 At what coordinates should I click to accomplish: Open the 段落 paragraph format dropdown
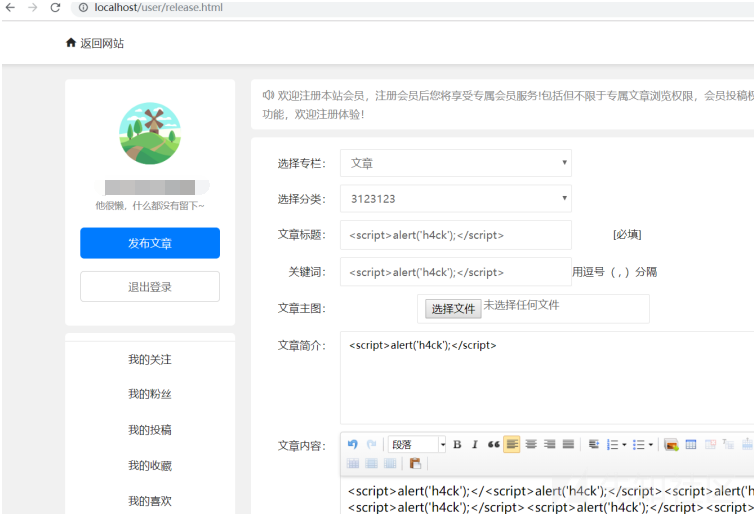click(x=417, y=444)
